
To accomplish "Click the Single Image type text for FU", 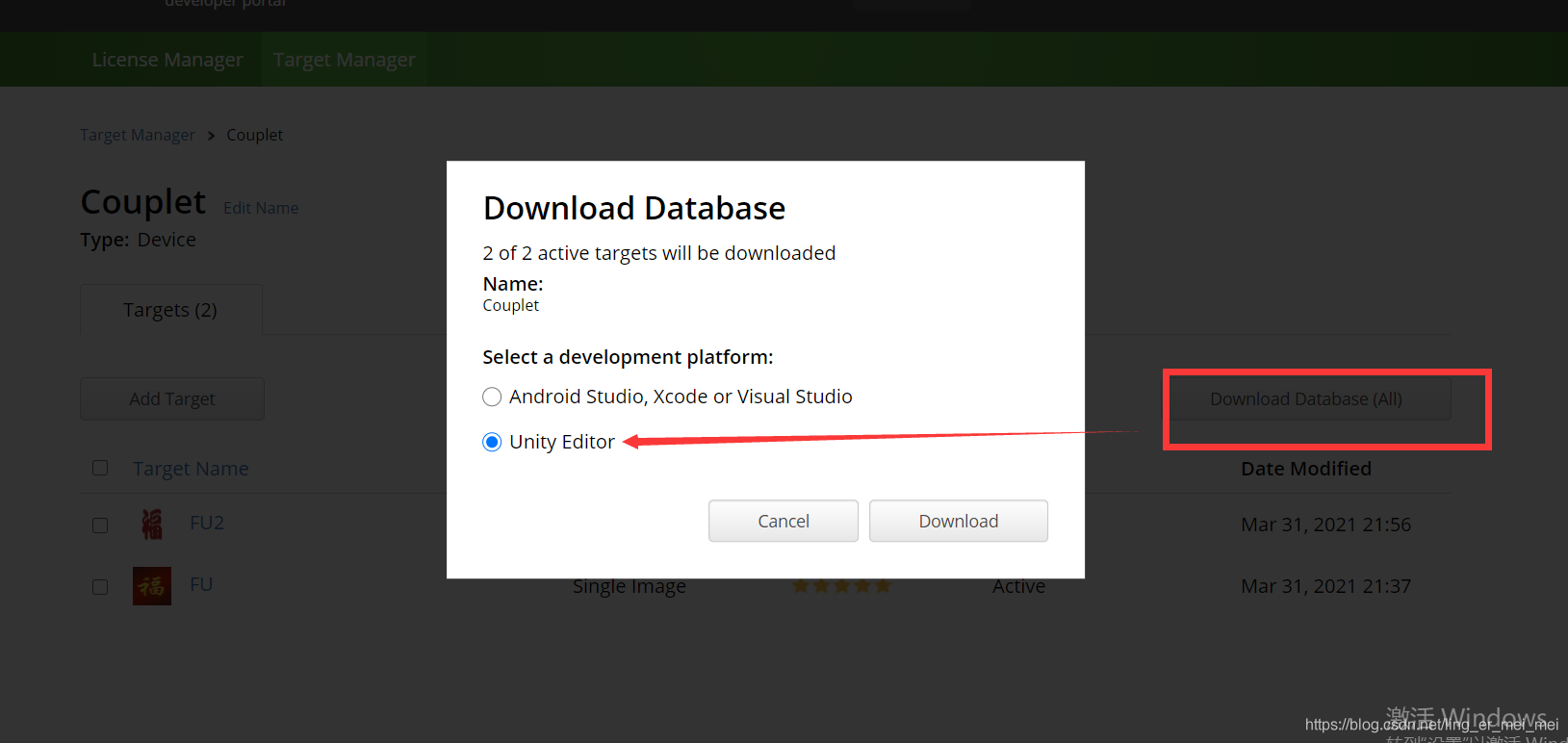I will (x=630, y=586).
